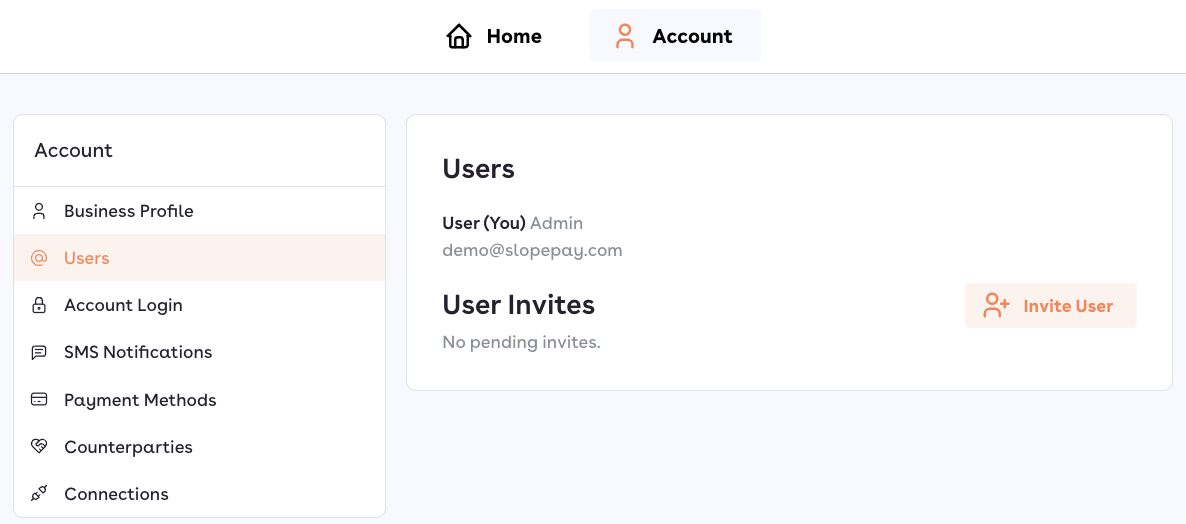Go to the Home tab label
1186x524 pixels.
[514, 37]
